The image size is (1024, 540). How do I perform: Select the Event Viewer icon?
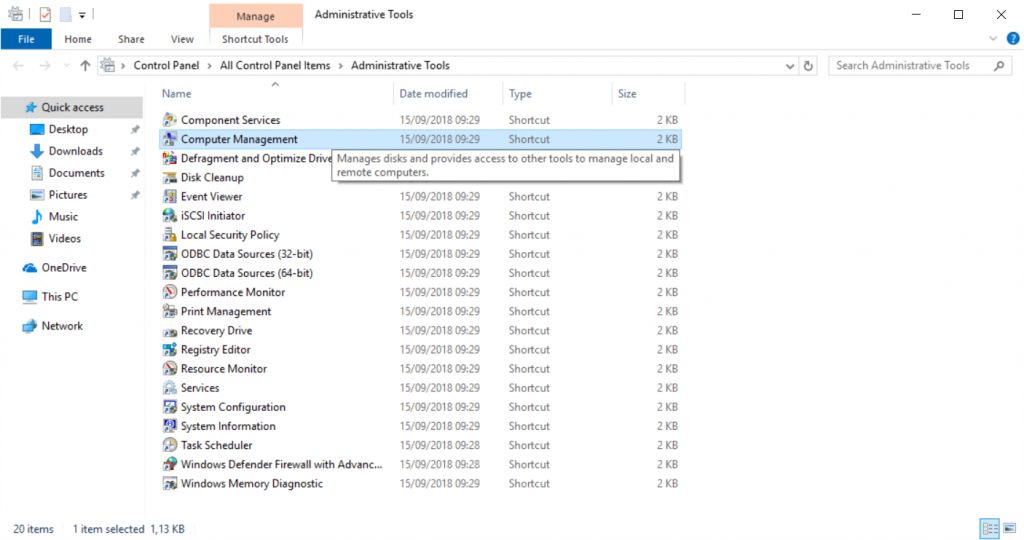click(170, 197)
